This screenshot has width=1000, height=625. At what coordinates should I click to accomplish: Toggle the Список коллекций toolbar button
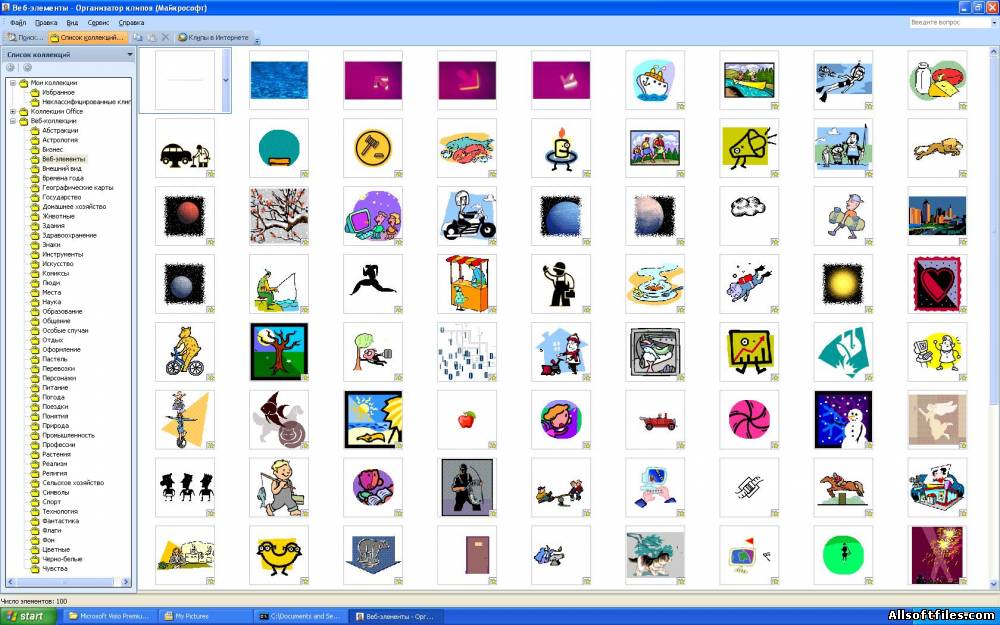[87, 38]
